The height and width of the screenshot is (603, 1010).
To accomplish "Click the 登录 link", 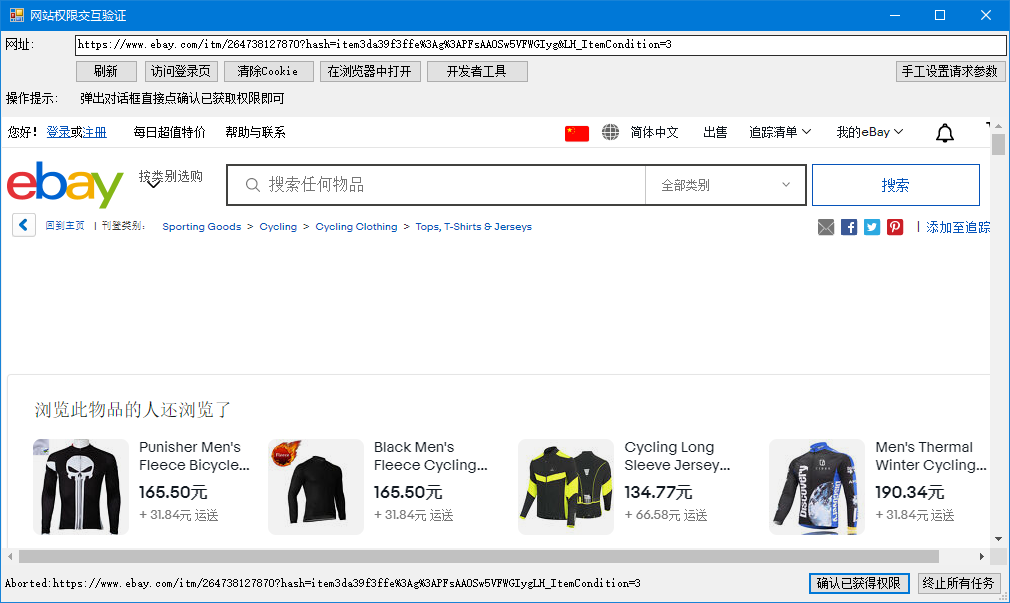I will [58, 132].
